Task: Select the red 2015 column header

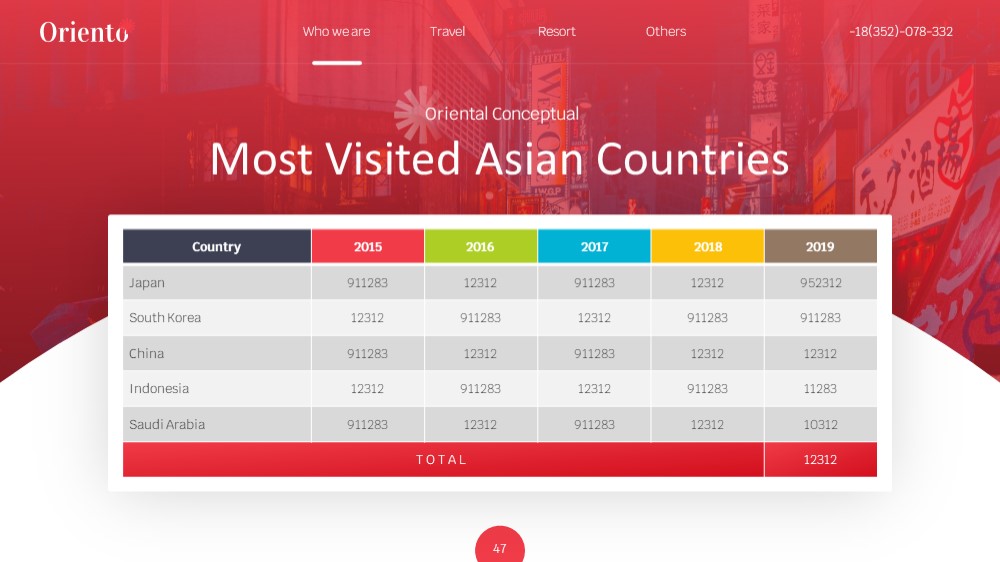Action: coord(368,246)
